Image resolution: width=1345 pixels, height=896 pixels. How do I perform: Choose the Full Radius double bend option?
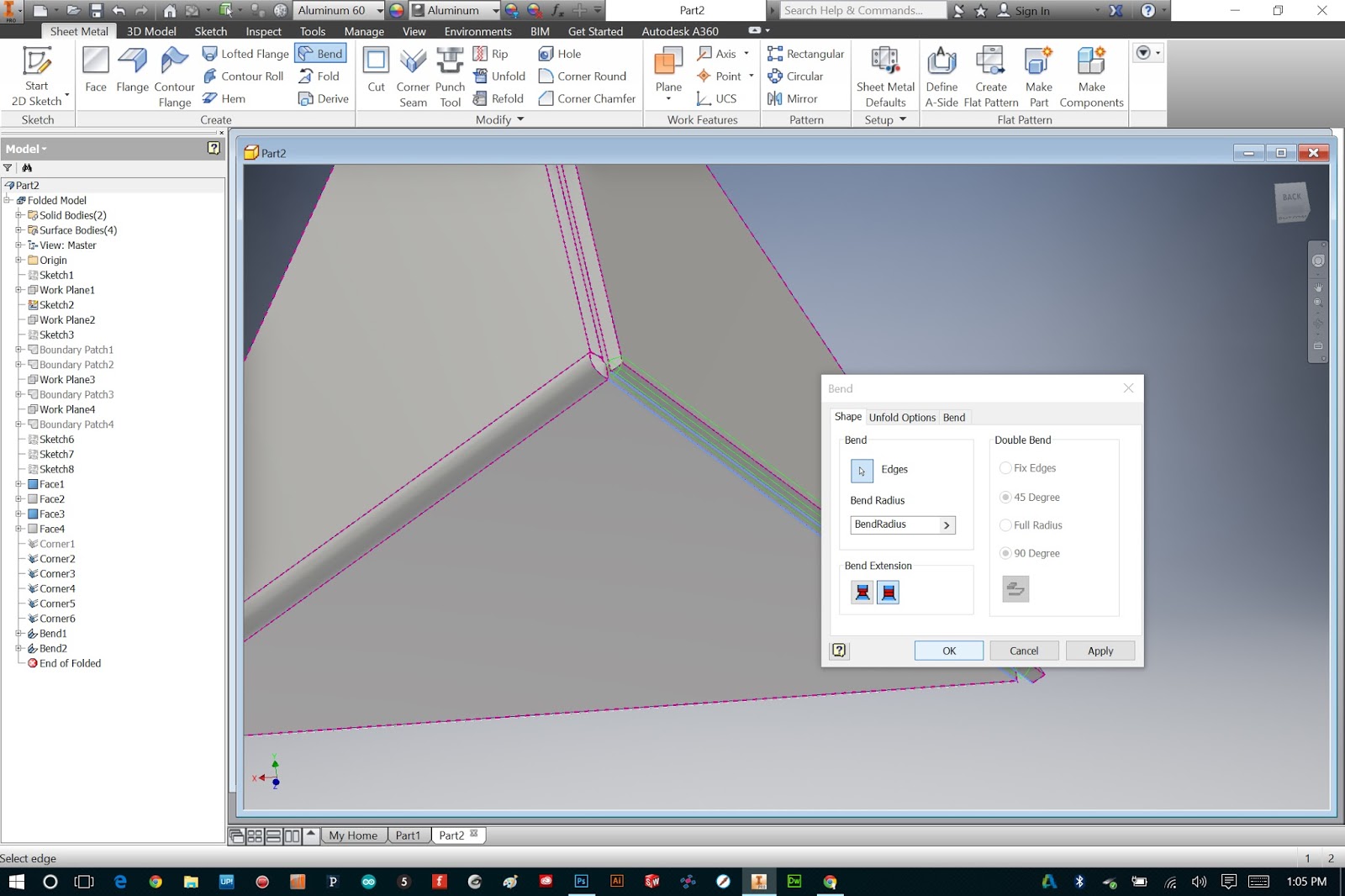1005,524
